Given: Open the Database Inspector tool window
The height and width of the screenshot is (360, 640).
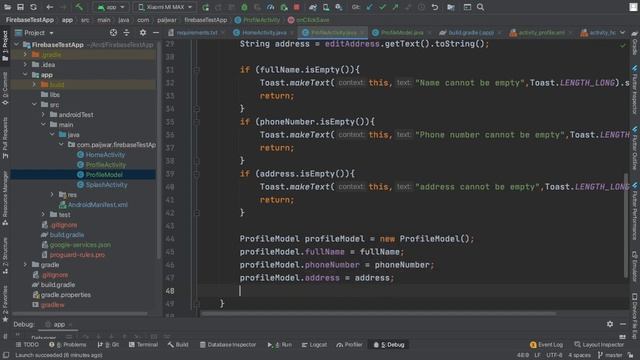Looking at the screenshot, I should pos(228,344).
